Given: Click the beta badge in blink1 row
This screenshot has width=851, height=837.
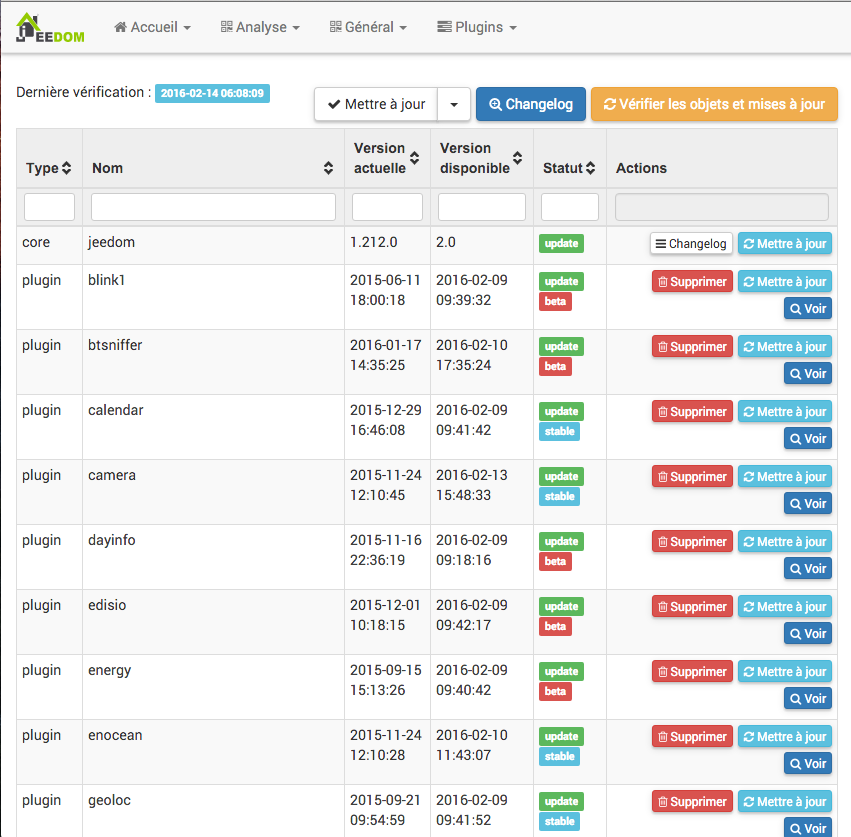Looking at the screenshot, I should click(x=555, y=301).
